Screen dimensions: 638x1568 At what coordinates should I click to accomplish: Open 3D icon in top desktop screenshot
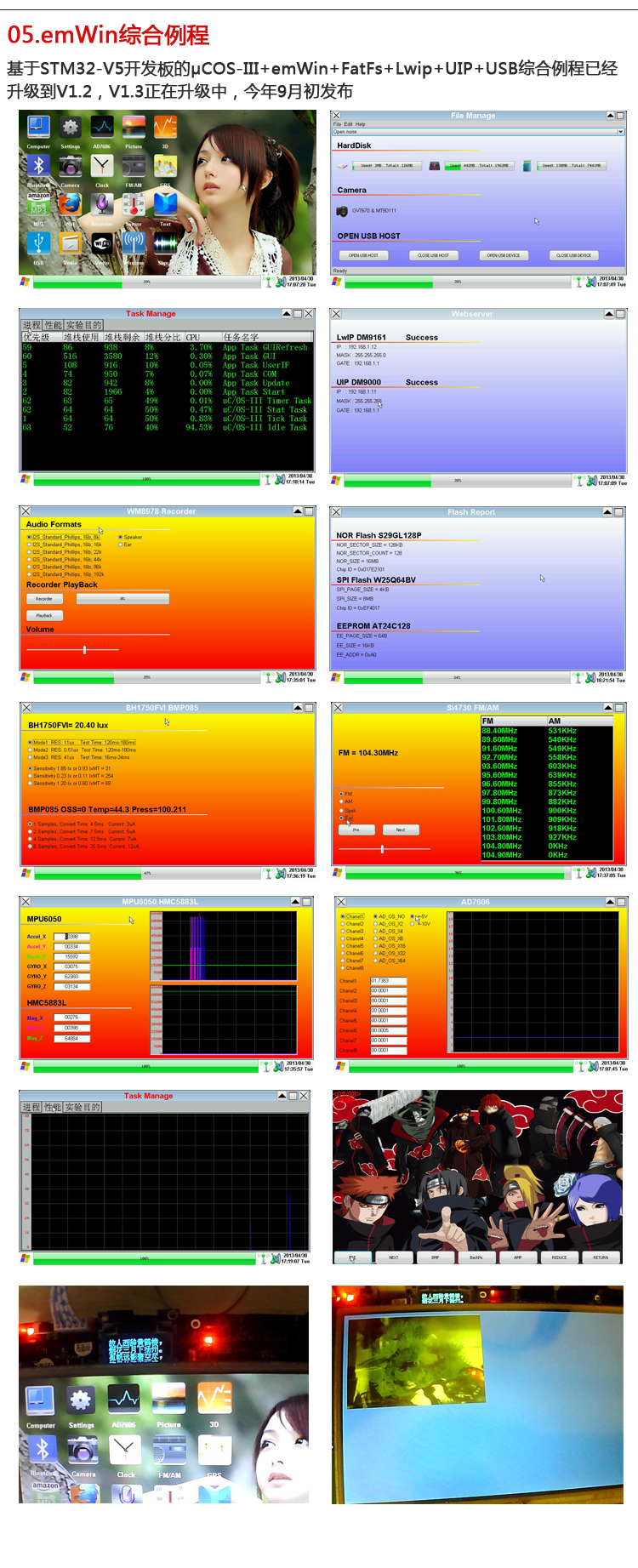tap(165, 128)
